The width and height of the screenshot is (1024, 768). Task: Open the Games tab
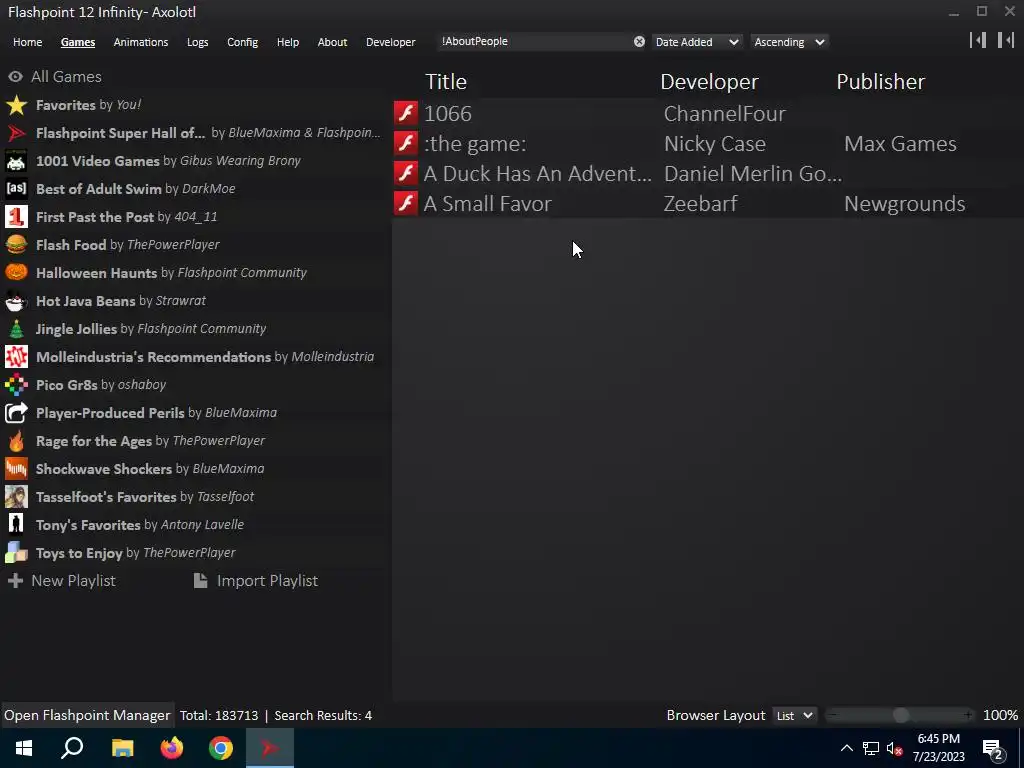[78, 42]
